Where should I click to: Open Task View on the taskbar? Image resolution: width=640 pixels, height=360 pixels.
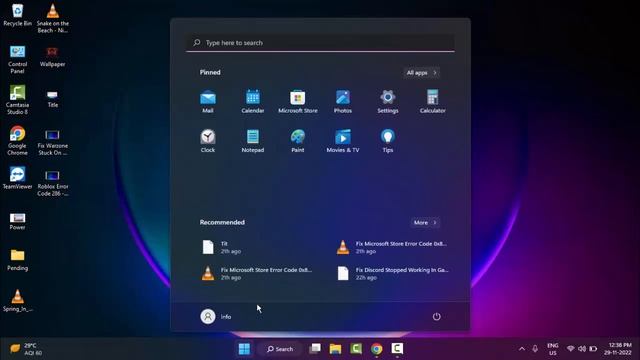point(315,349)
